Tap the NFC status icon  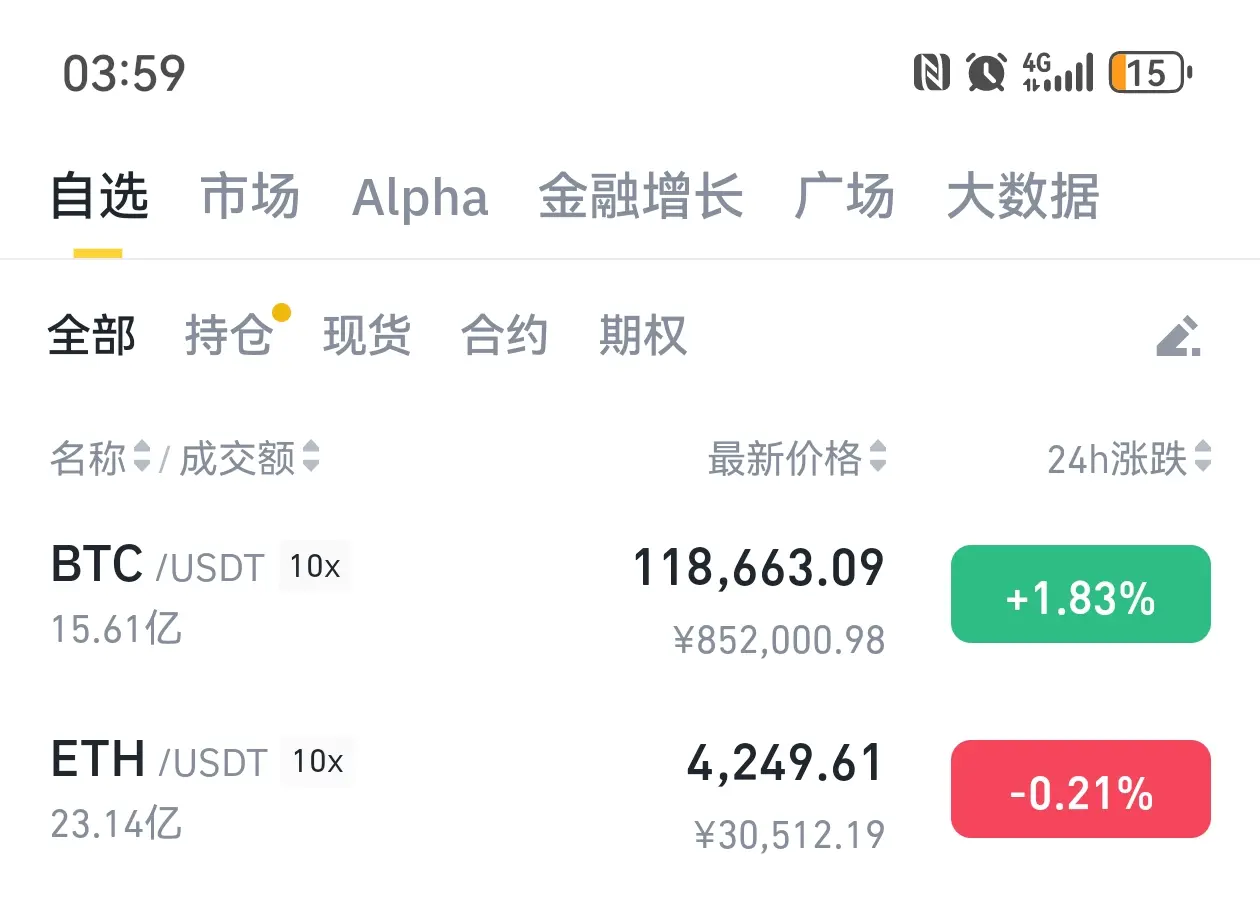tap(932, 73)
